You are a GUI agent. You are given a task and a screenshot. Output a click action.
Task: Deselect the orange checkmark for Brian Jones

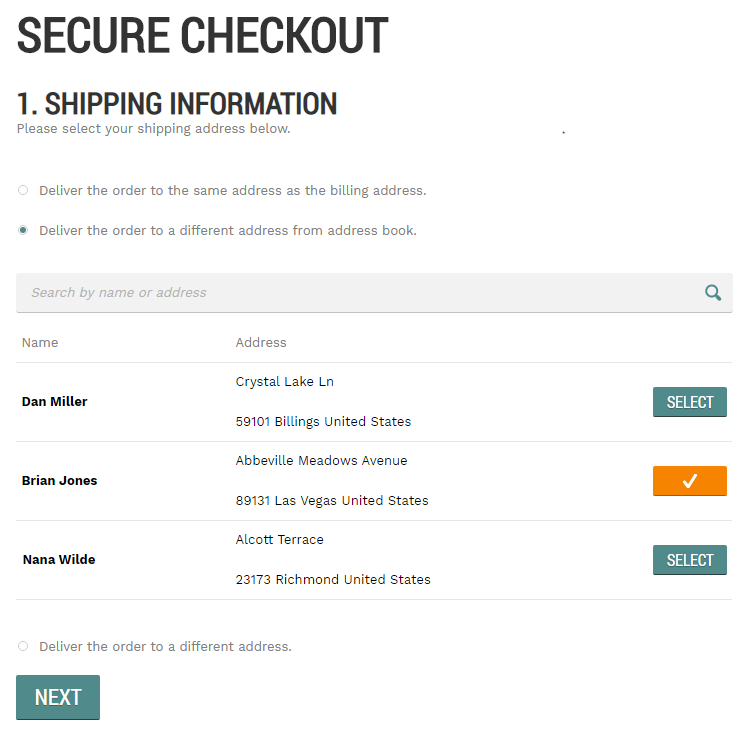(x=689, y=481)
